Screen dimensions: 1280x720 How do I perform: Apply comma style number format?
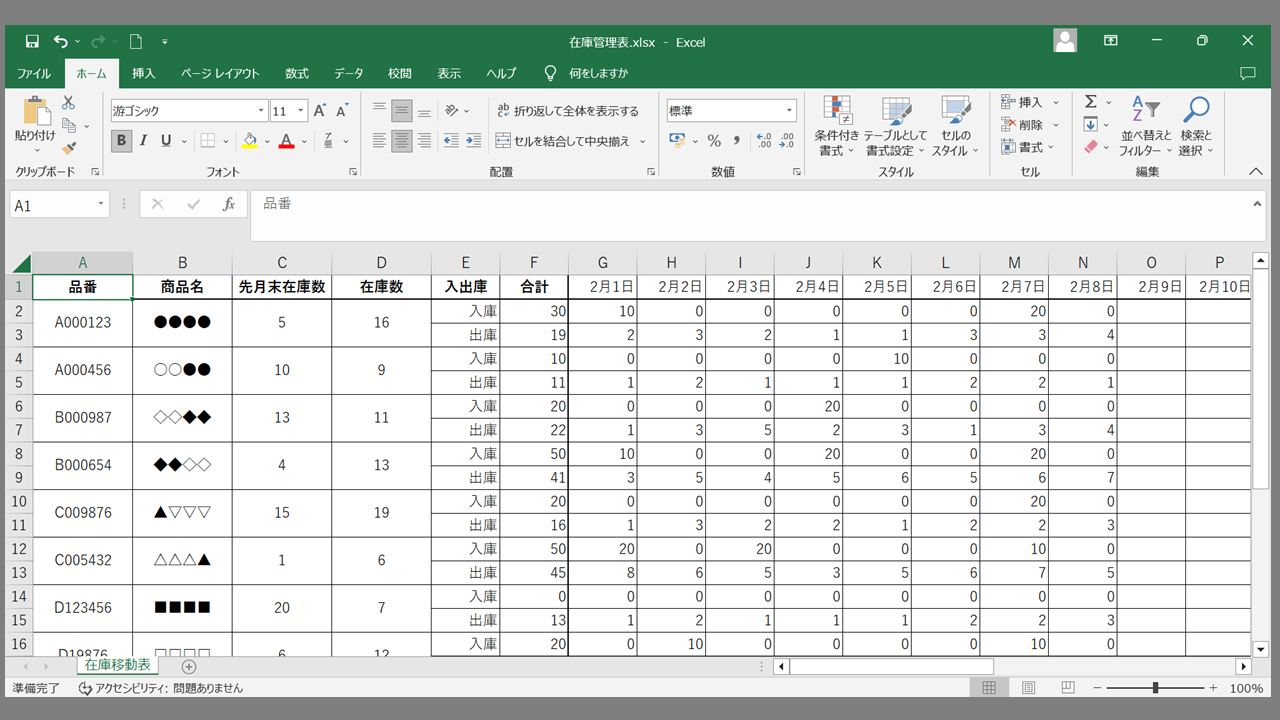[737, 141]
